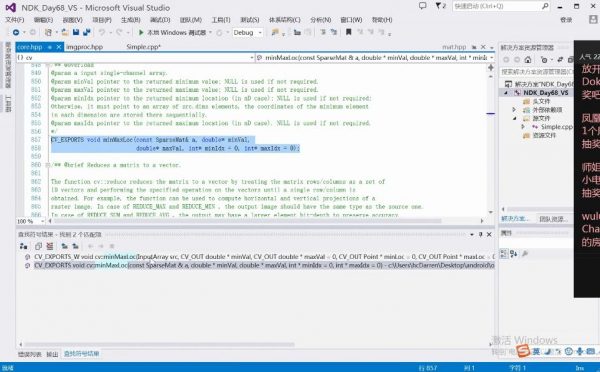Switch to the Simple.cpp tab
The image size is (600, 372).
coord(143,47)
